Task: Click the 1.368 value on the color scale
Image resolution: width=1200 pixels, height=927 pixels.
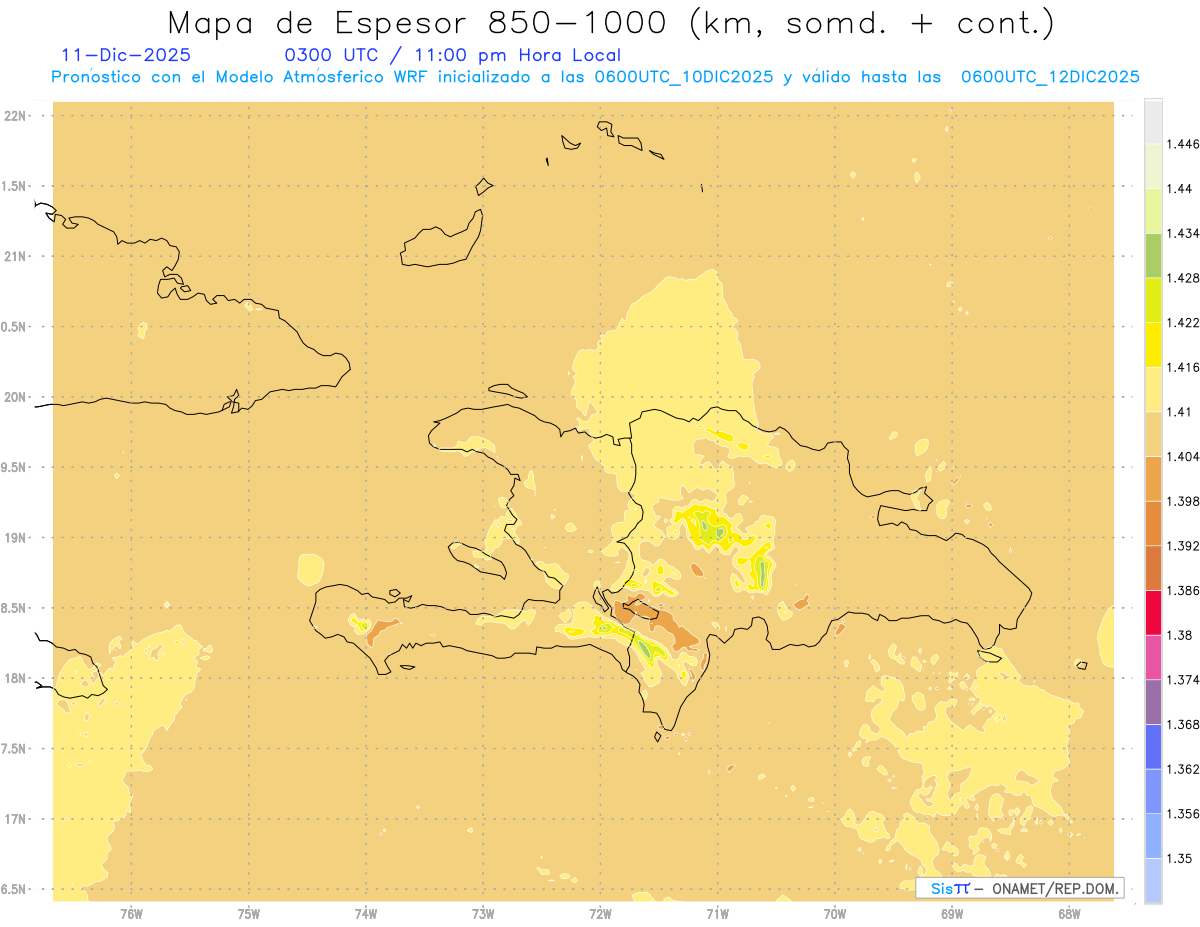Action: click(x=1184, y=724)
